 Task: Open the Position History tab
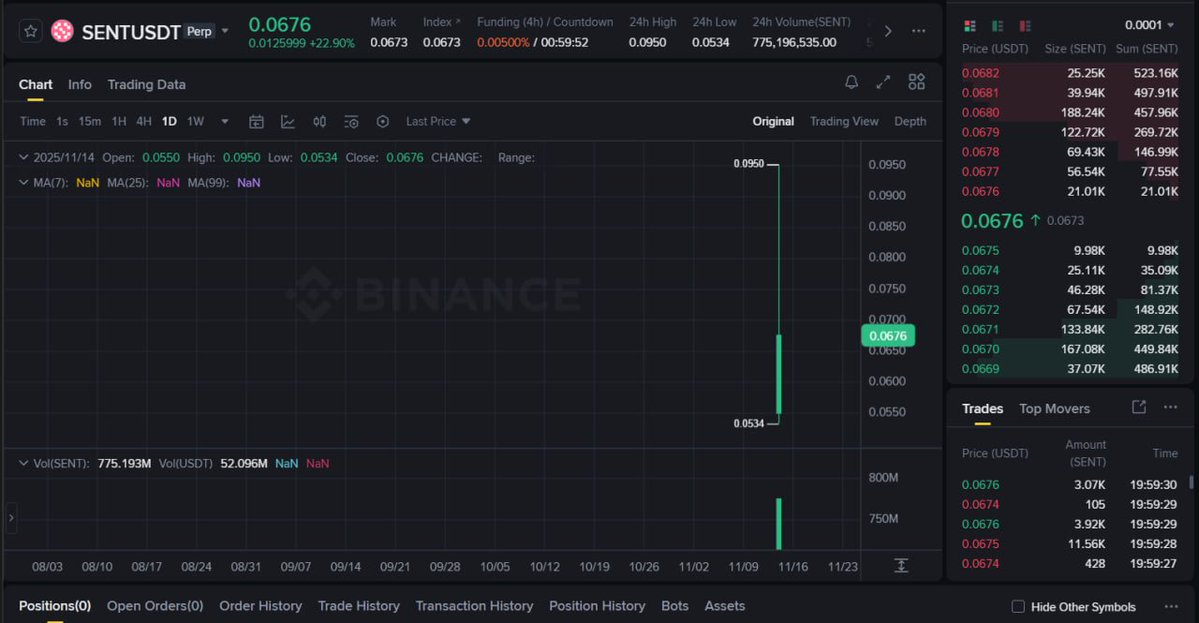tap(597, 606)
